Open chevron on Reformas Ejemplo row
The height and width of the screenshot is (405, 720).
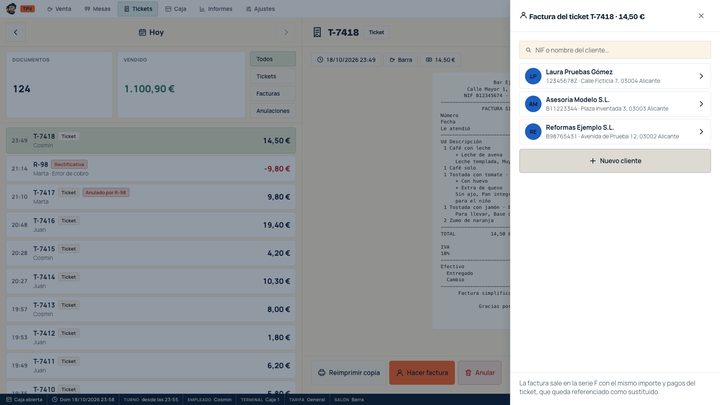701,132
